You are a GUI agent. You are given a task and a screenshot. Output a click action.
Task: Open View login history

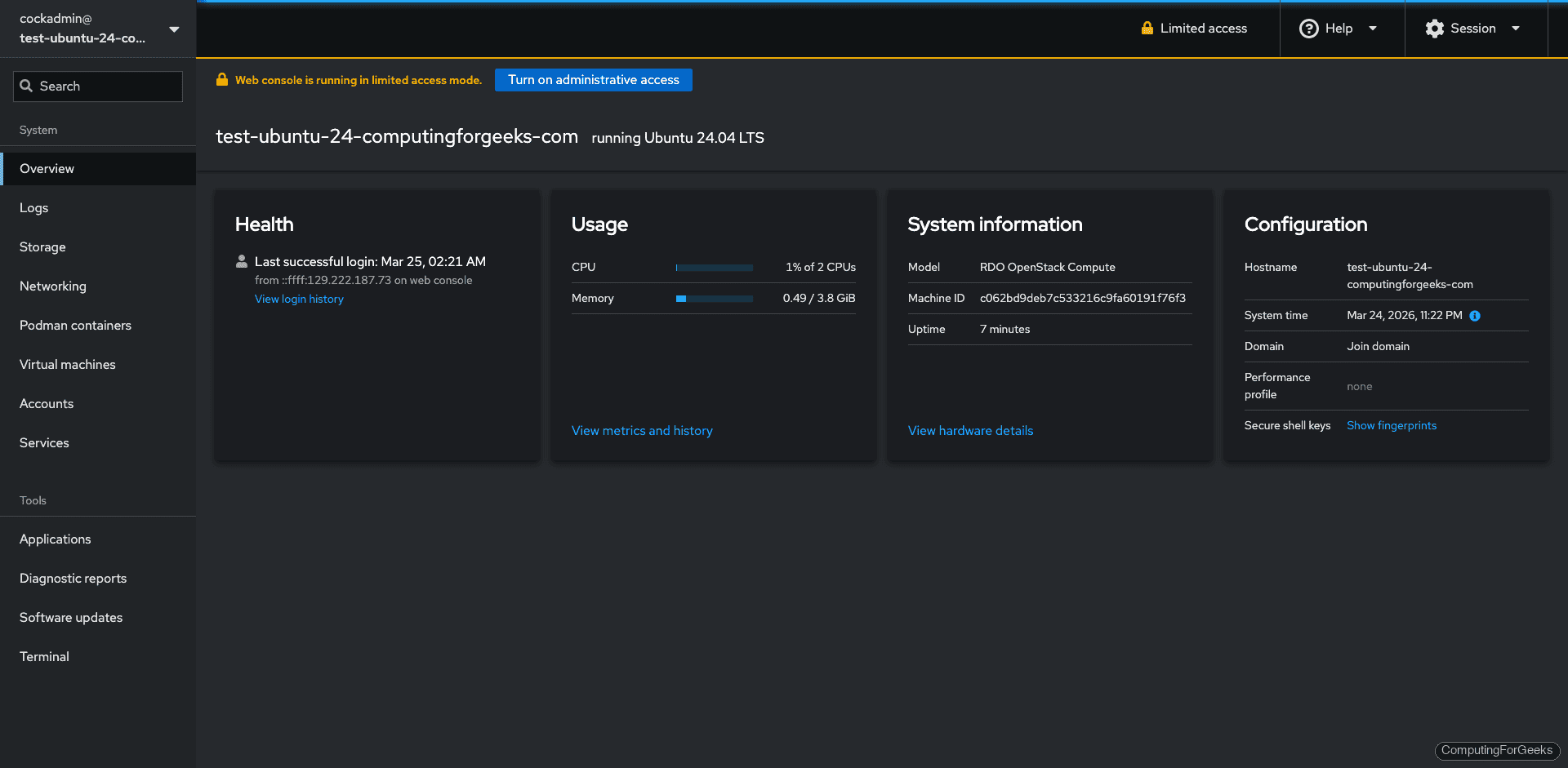298,299
